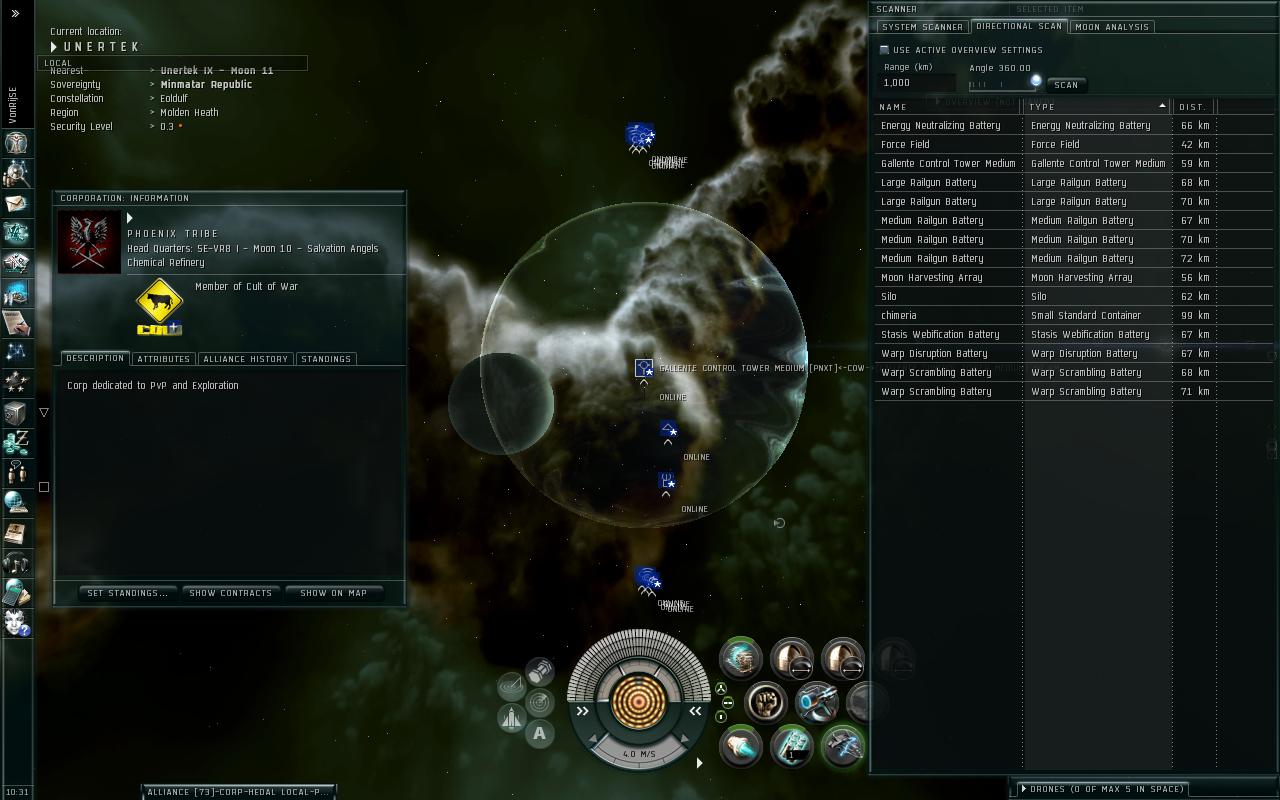Open the Alliance chat channel tab at bottom
This screenshot has height=800, width=1280.
238,792
